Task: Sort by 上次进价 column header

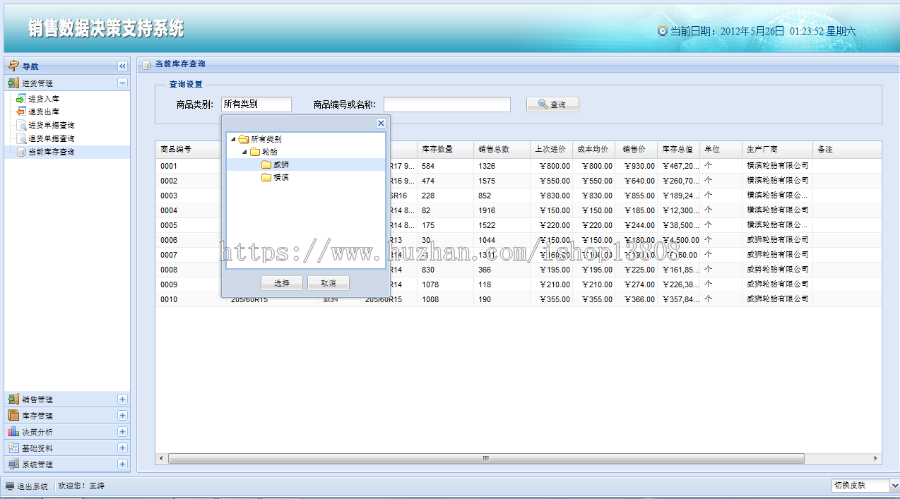Action: (x=551, y=149)
